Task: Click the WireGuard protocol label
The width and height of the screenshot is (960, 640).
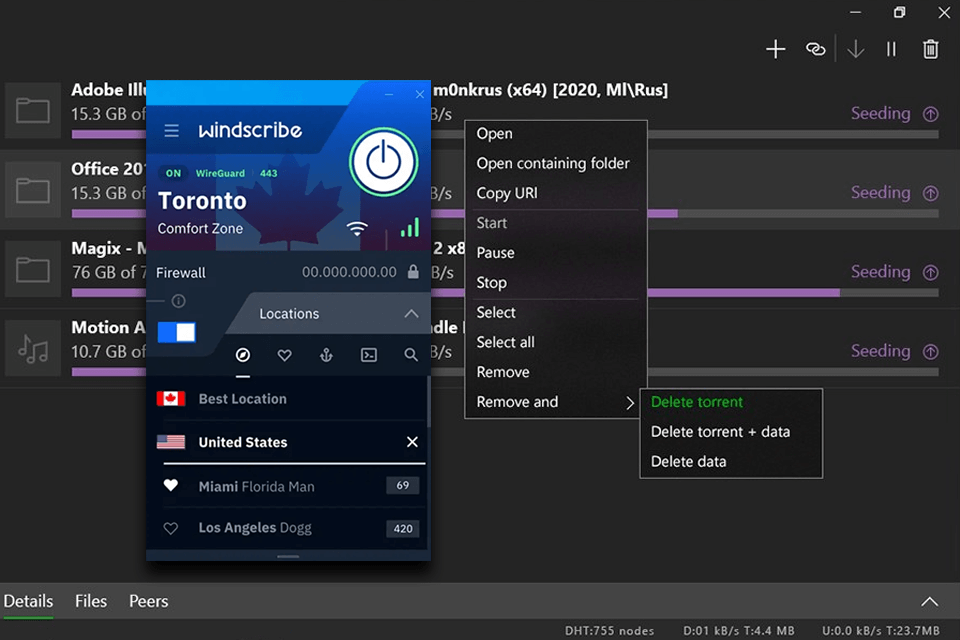Action: point(220,173)
